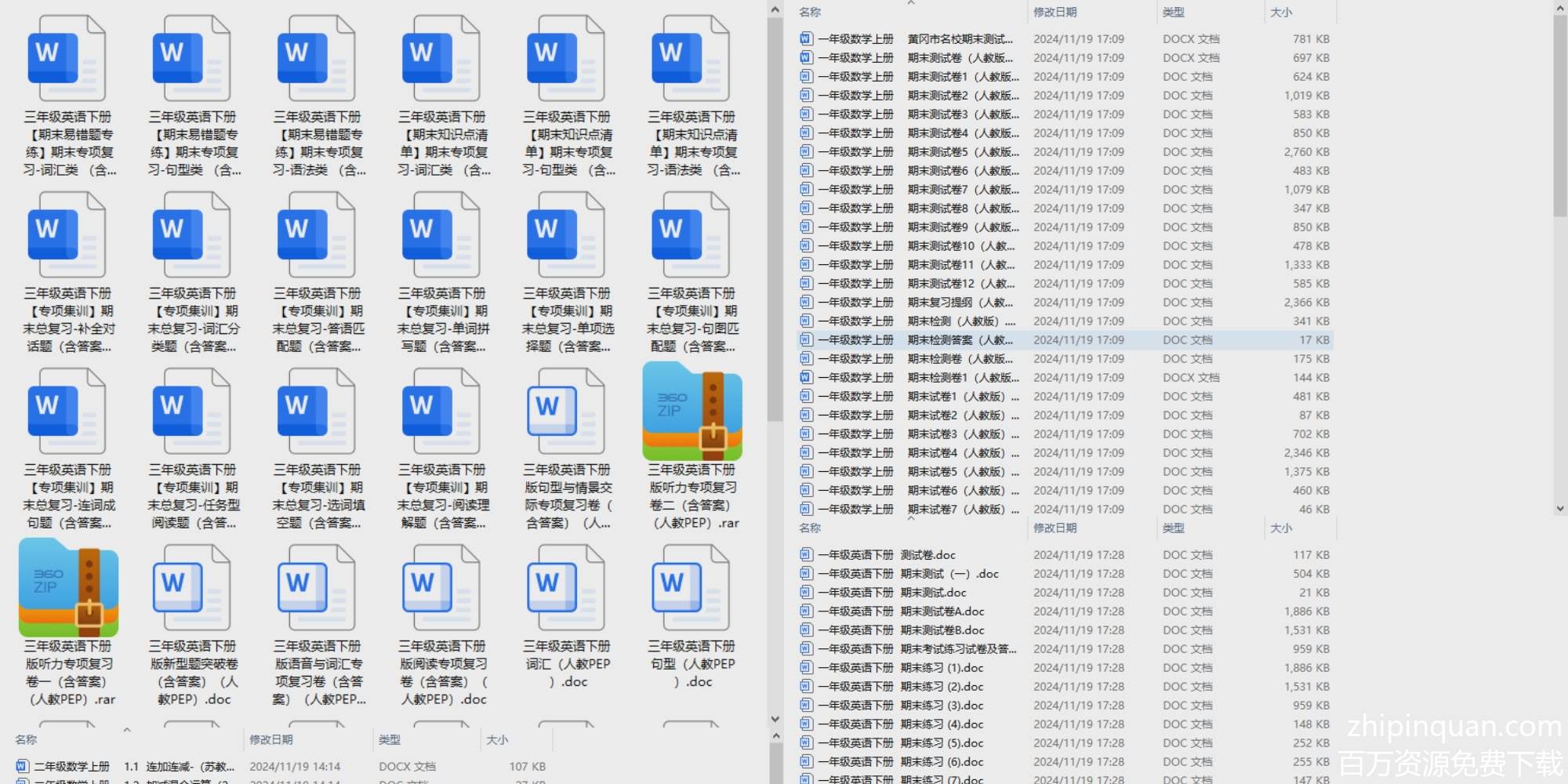Select file 期末练习 (3).doc in the list

pyautogui.click(x=941, y=706)
